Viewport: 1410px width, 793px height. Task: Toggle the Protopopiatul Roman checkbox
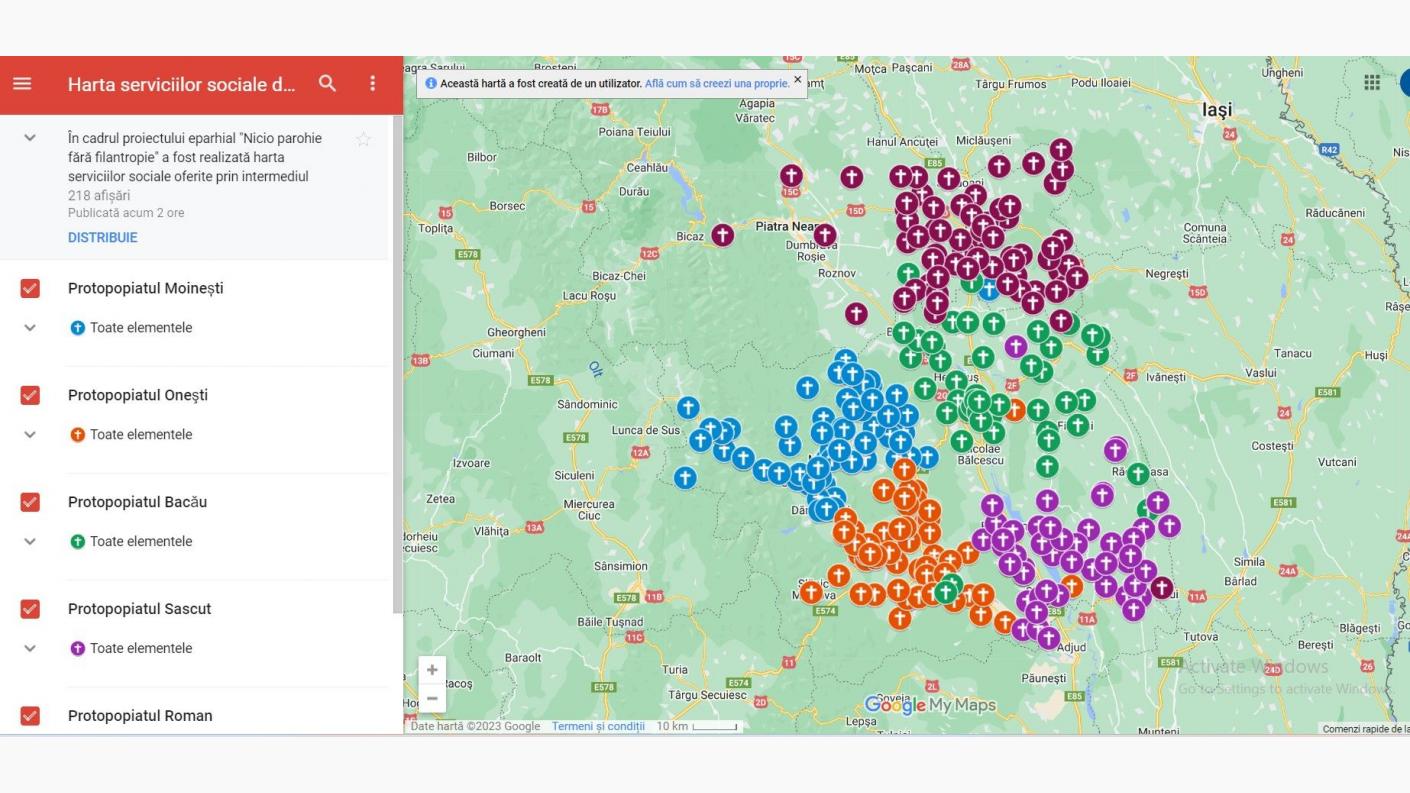pyautogui.click(x=29, y=715)
